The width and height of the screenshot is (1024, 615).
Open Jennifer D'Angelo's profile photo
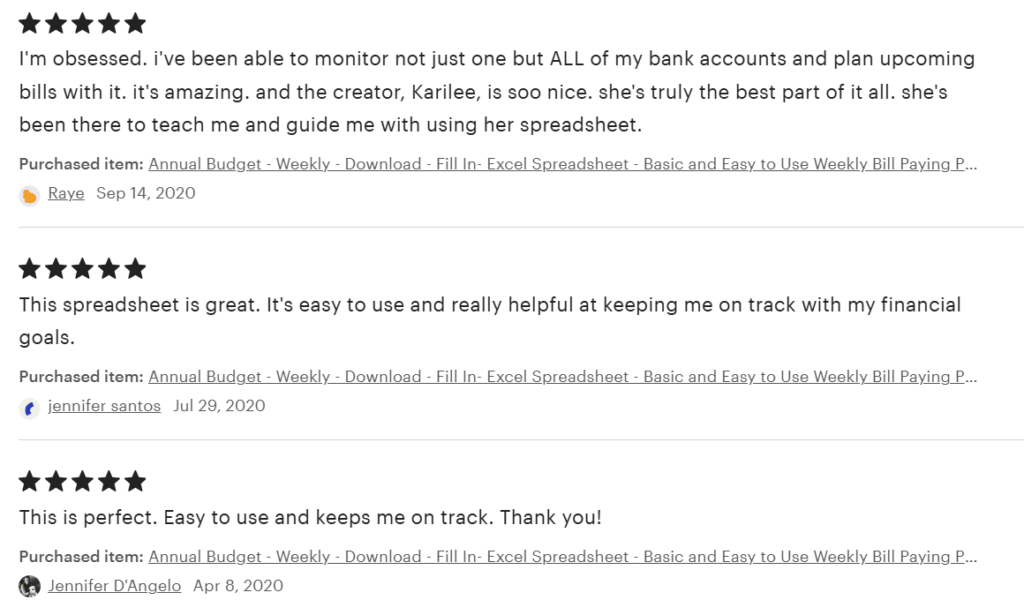pyautogui.click(x=29, y=586)
